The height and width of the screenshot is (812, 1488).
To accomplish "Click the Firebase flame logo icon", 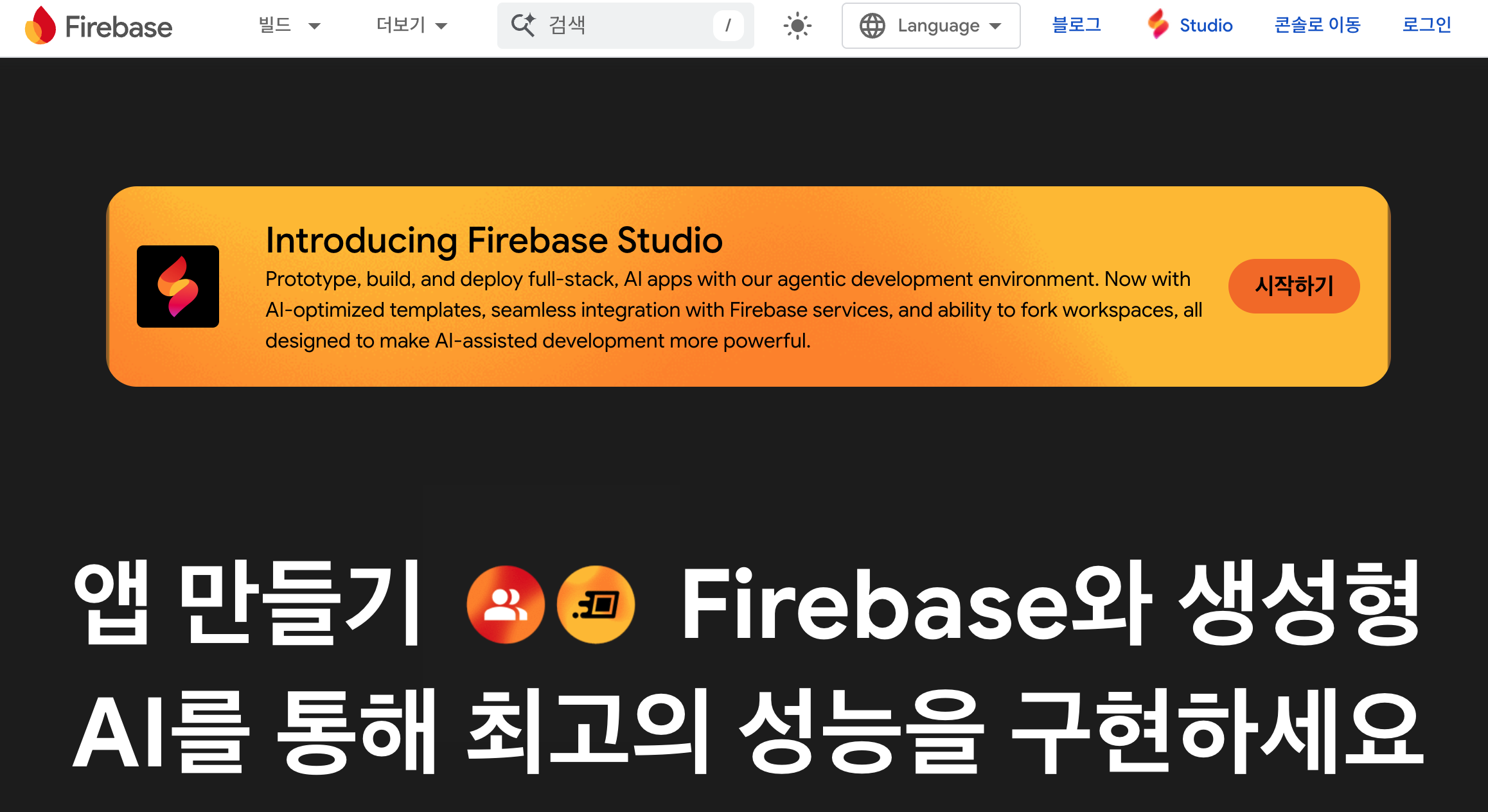I will [40, 26].
